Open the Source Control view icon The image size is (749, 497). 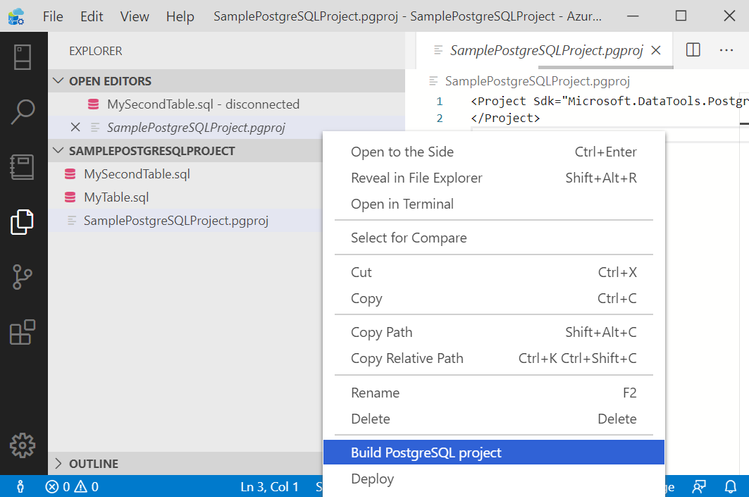(x=23, y=277)
